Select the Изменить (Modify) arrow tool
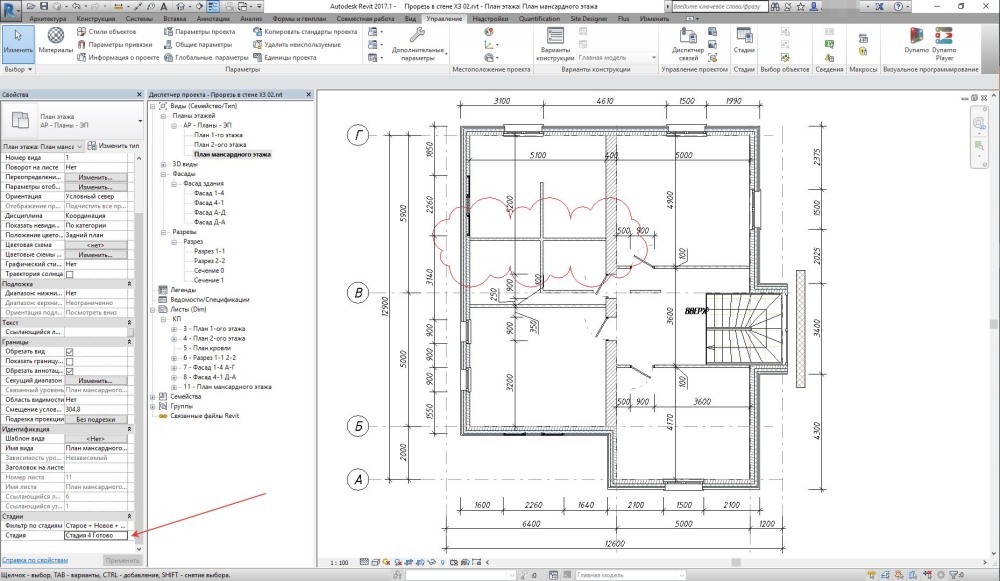The image size is (1000, 581). [18, 40]
